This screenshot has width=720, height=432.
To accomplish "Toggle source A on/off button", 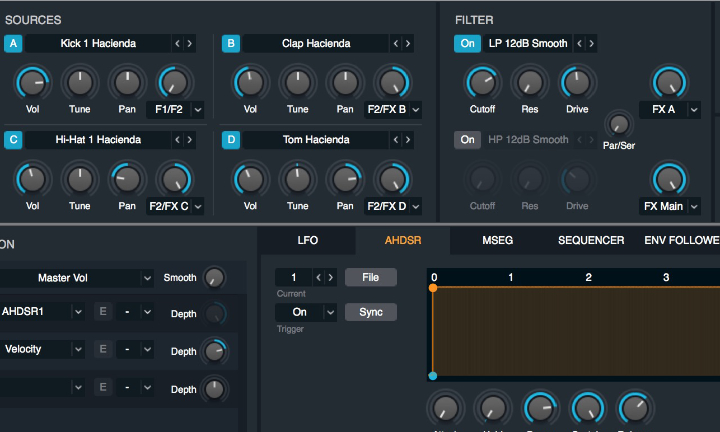I will 13,44.
